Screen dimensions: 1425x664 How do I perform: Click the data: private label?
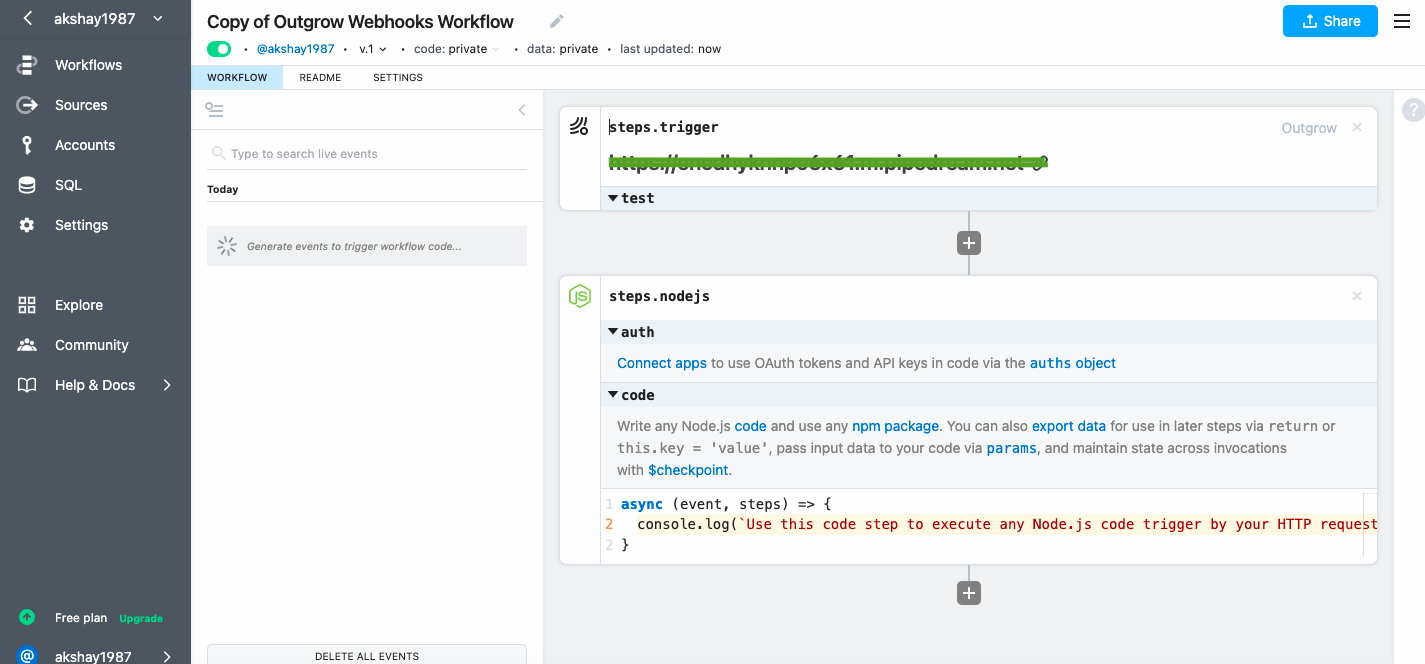click(x=561, y=49)
